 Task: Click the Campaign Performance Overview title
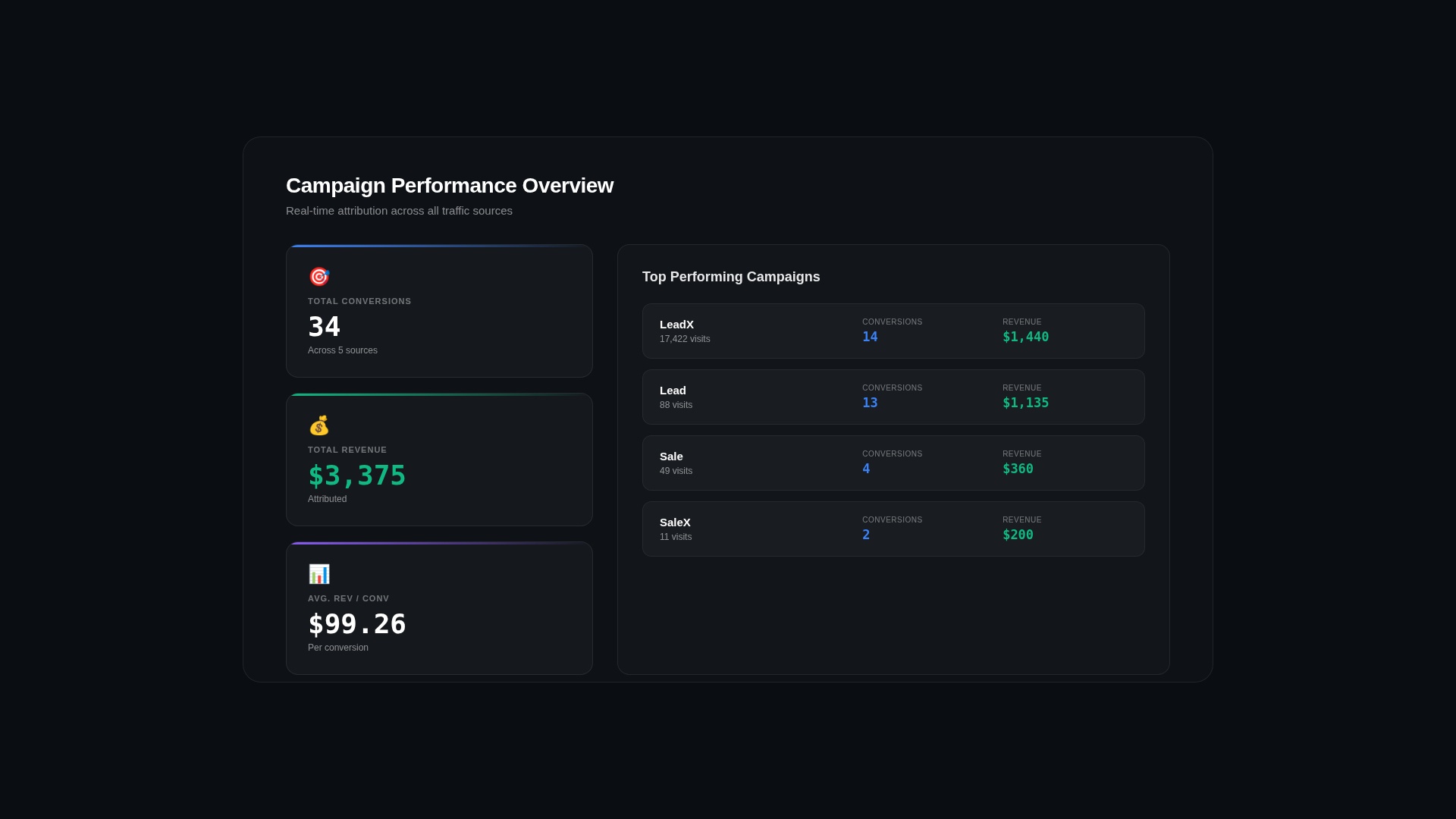click(x=449, y=186)
